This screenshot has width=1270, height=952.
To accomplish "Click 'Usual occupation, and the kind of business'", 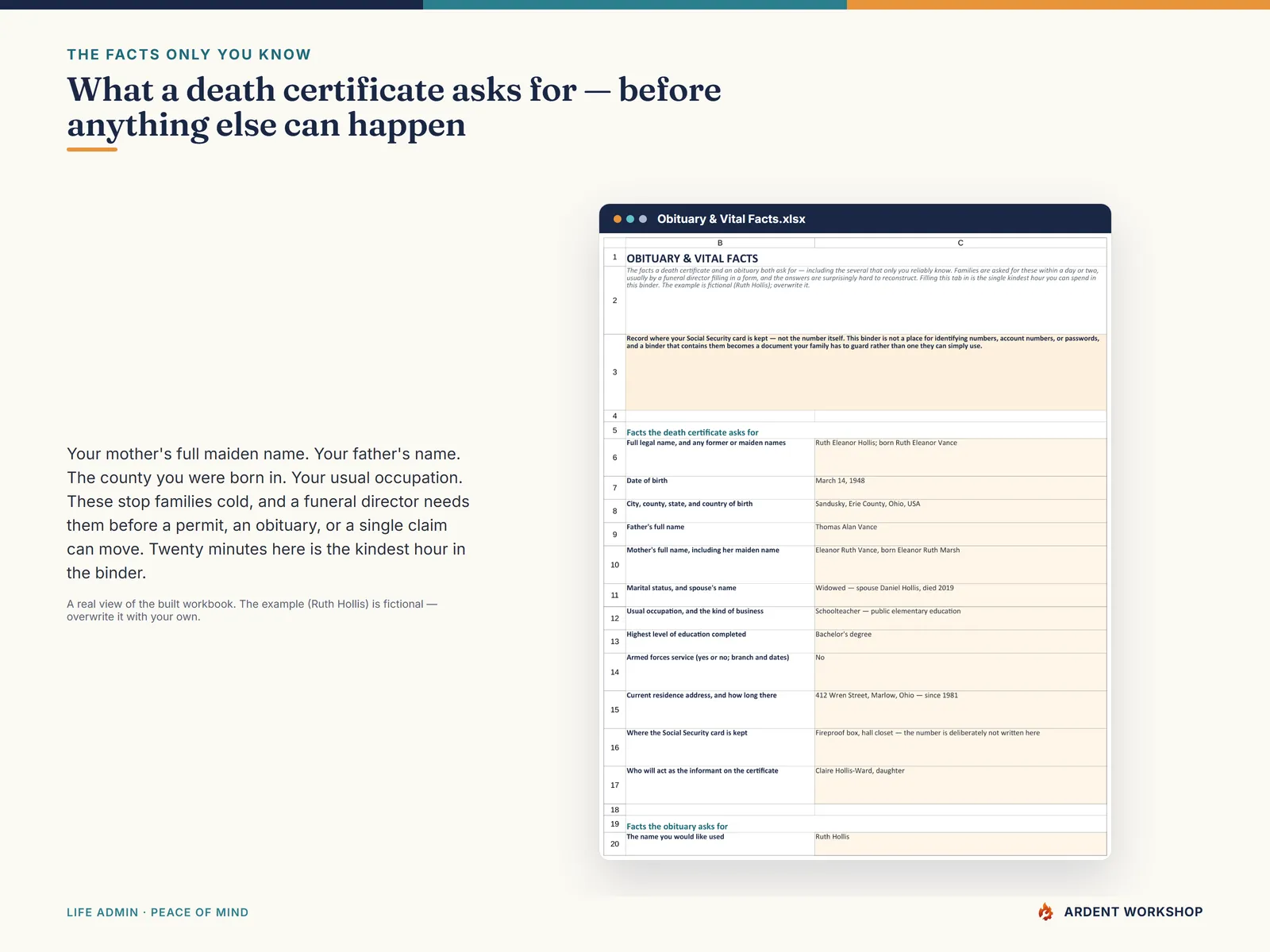I will click(720, 618).
